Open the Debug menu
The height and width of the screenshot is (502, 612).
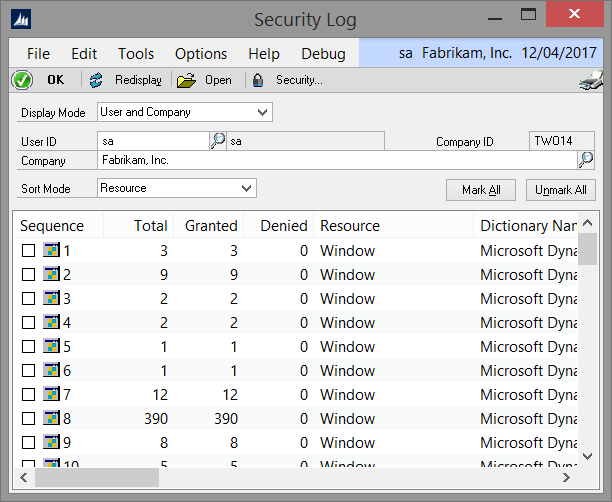click(323, 54)
